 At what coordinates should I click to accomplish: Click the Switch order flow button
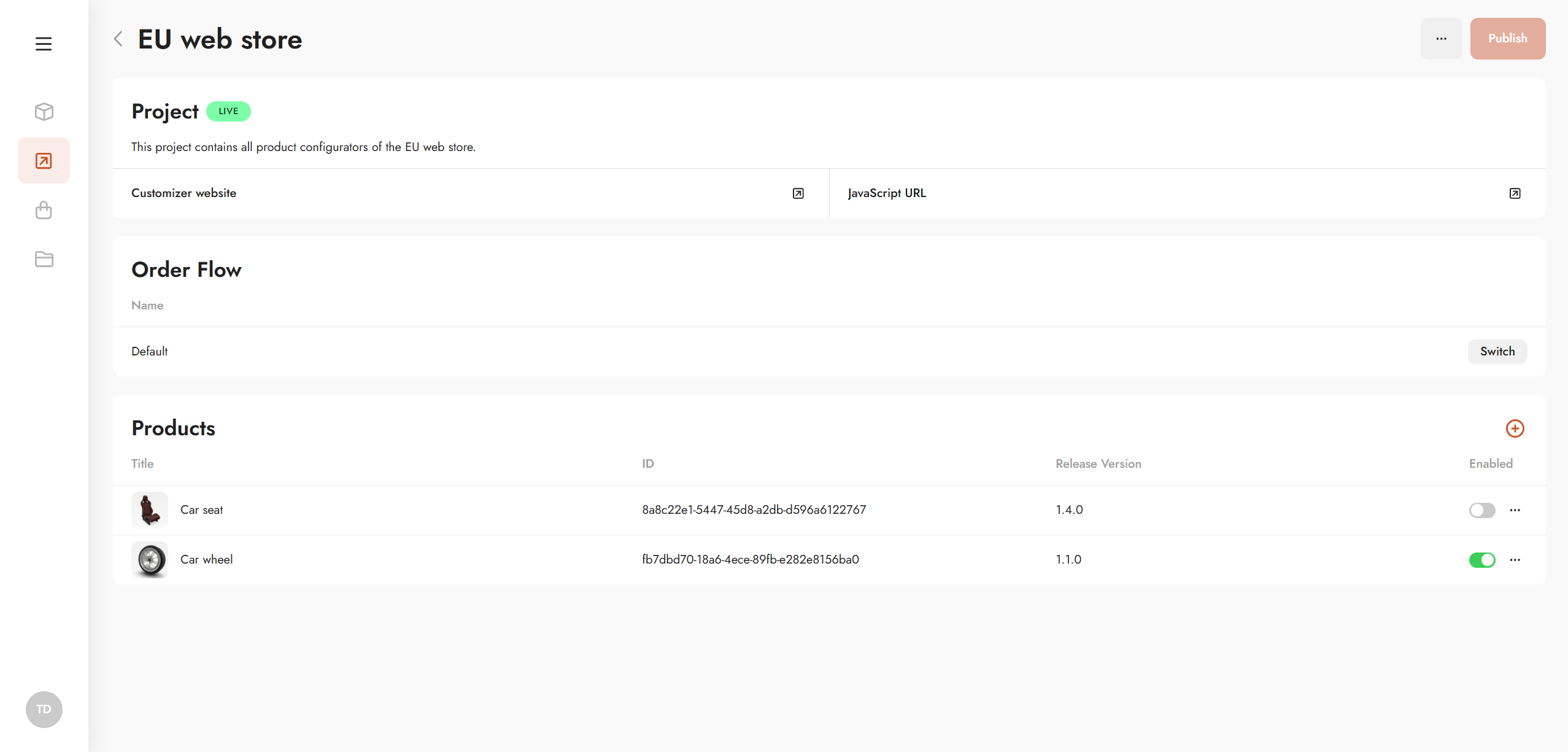[x=1497, y=352]
